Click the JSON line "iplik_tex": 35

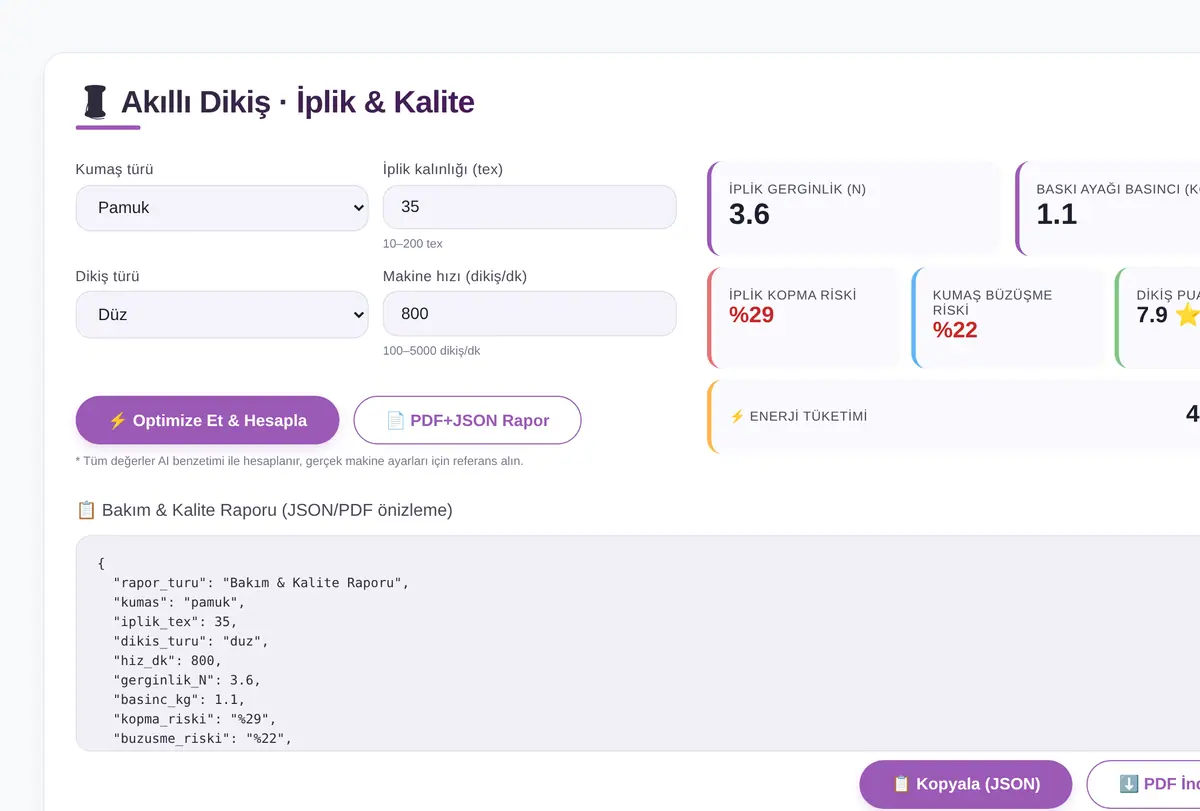[x=175, y=621]
